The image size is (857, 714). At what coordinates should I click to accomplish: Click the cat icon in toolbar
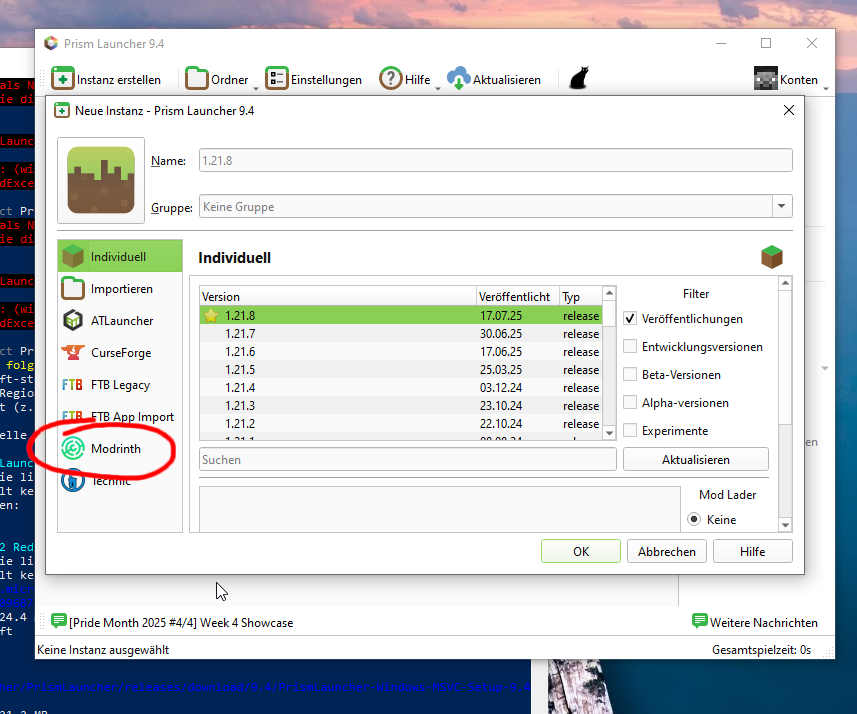(578, 79)
